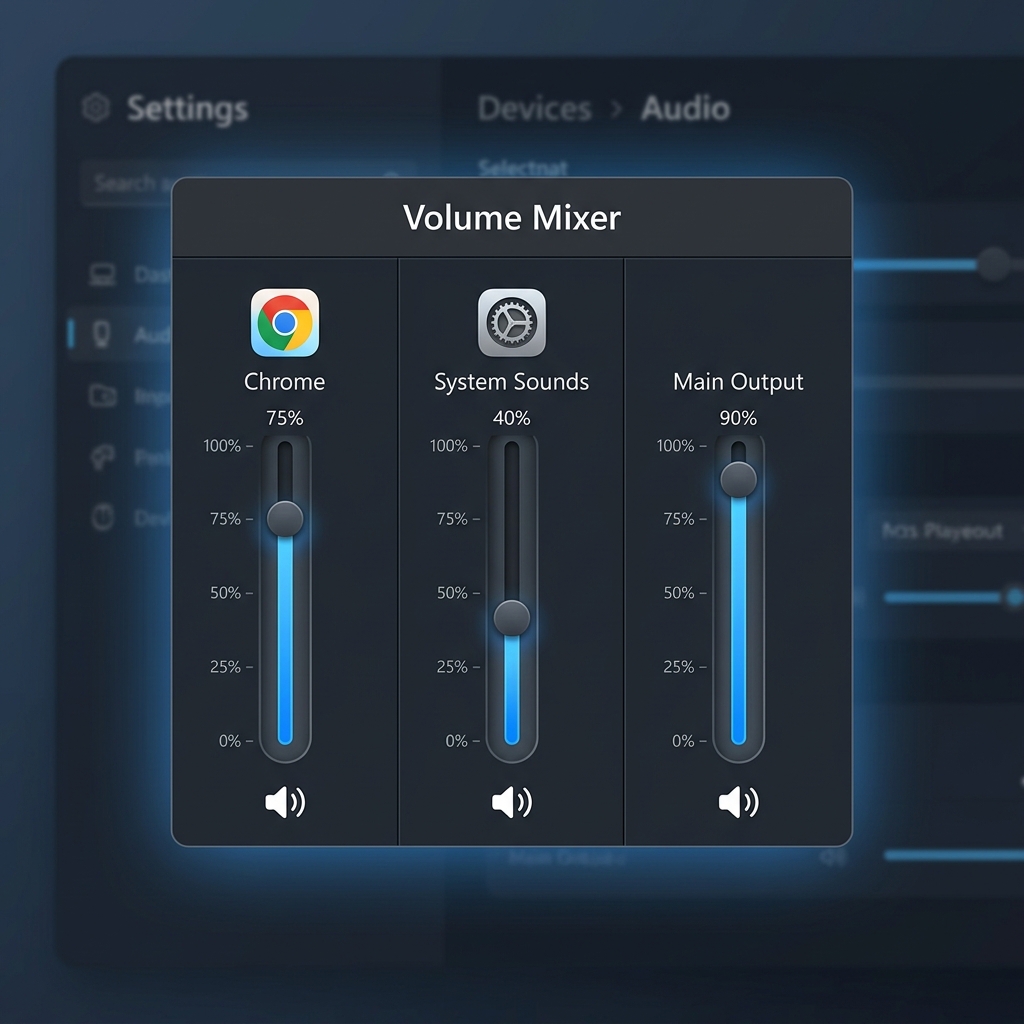Click the System Sounds 40% value

(511, 418)
